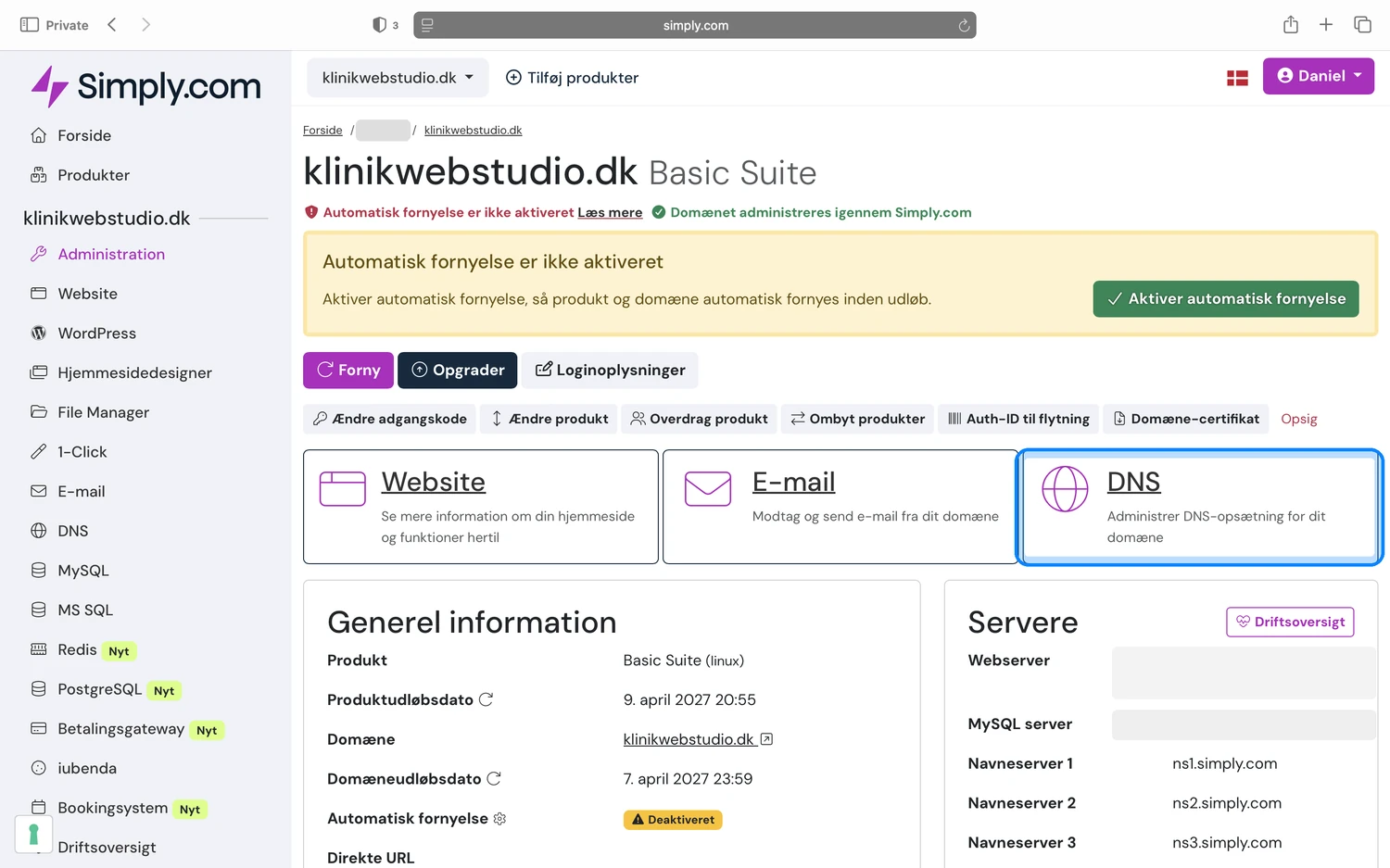Click Ombyt produkter
This screenshot has width=1390, height=868.
coord(857,419)
